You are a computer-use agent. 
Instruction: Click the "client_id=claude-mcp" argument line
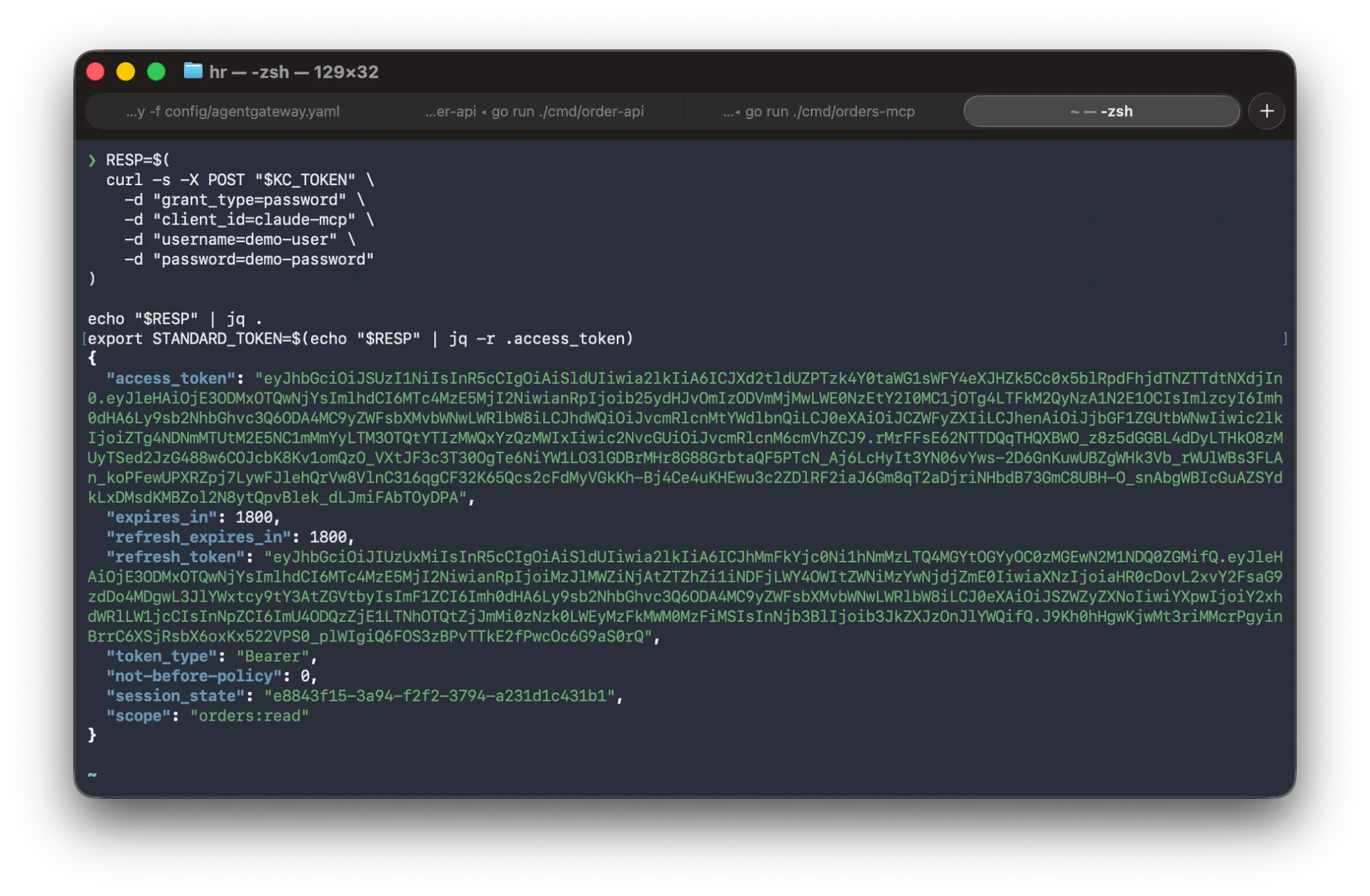[249, 220]
